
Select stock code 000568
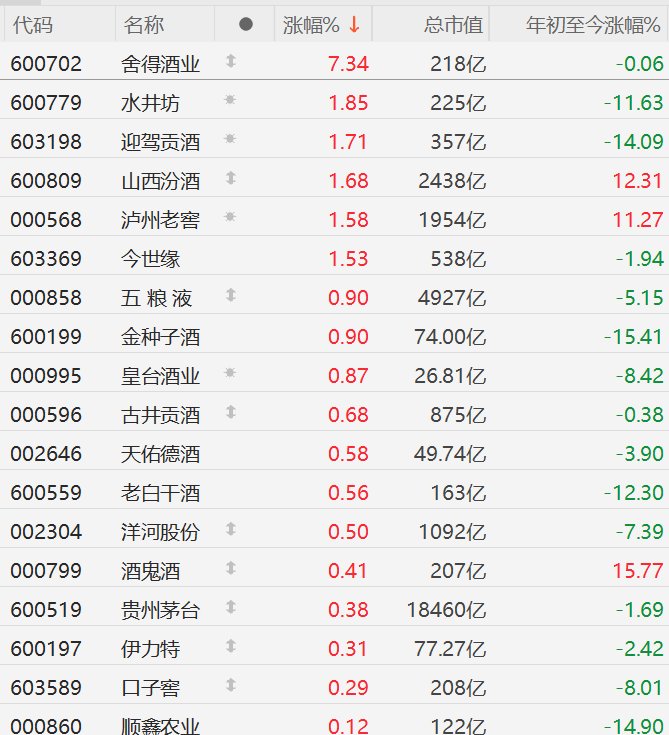click(x=46, y=219)
